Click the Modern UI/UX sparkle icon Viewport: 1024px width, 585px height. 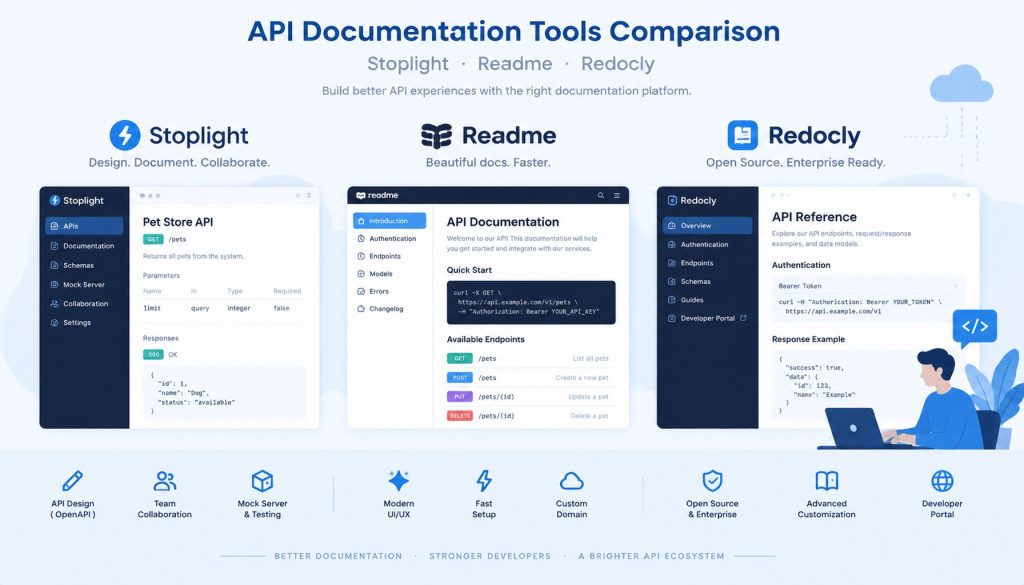tap(398, 481)
